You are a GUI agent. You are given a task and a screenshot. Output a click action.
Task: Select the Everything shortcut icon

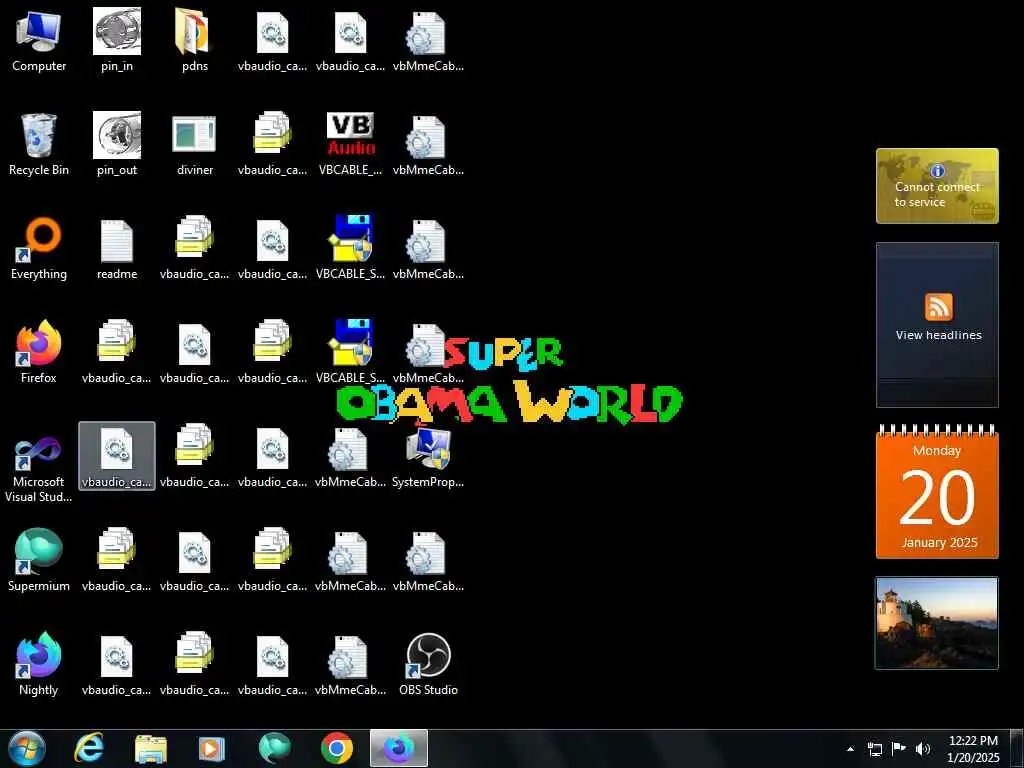pyautogui.click(x=39, y=248)
